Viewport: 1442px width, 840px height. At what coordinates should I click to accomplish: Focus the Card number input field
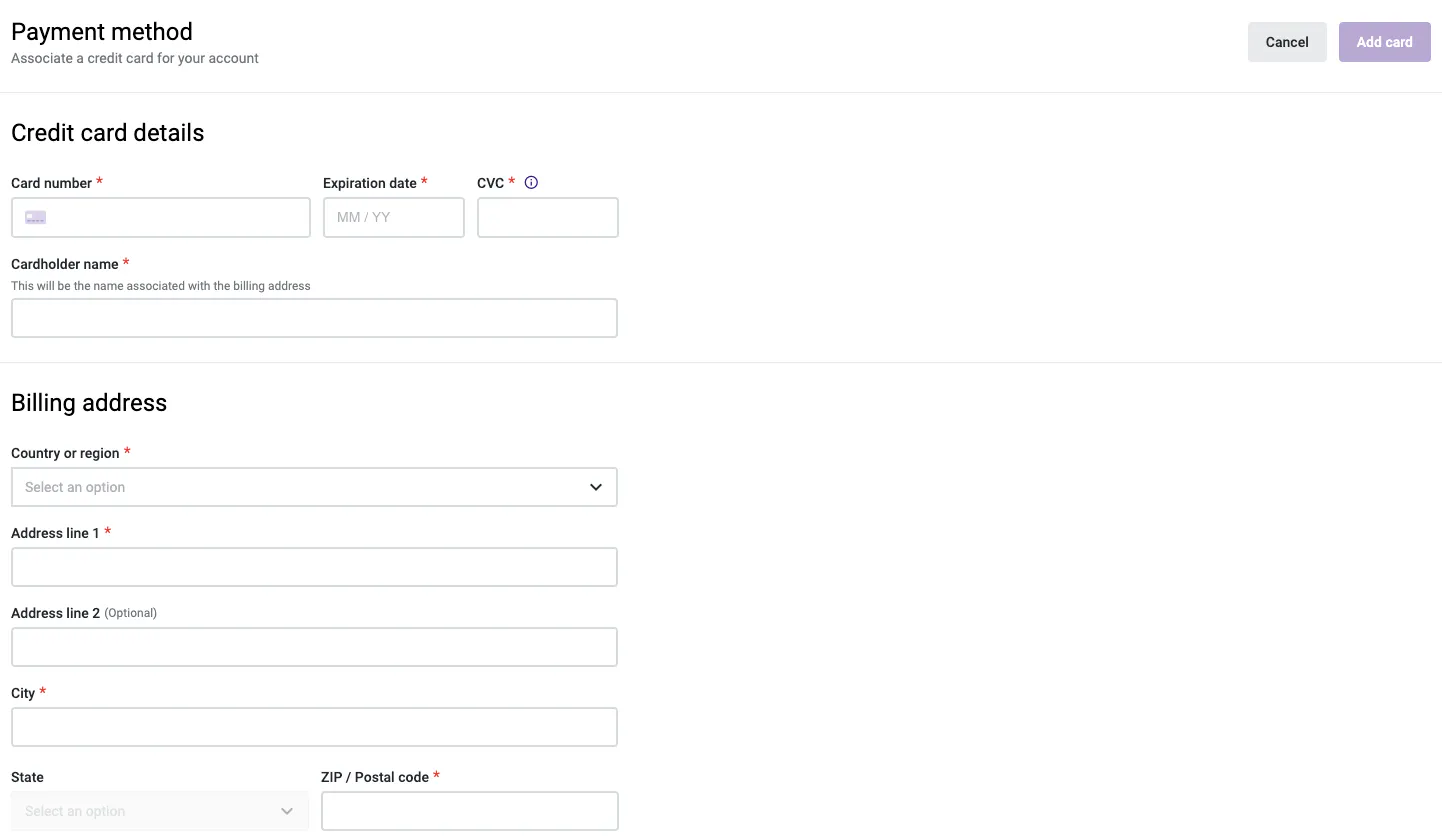pyautogui.click(x=161, y=217)
